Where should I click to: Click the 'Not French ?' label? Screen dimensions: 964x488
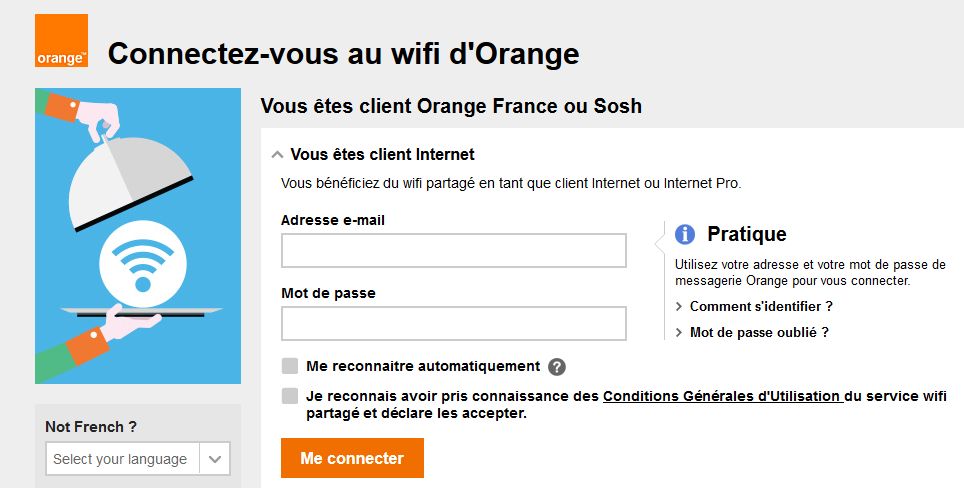pos(91,427)
